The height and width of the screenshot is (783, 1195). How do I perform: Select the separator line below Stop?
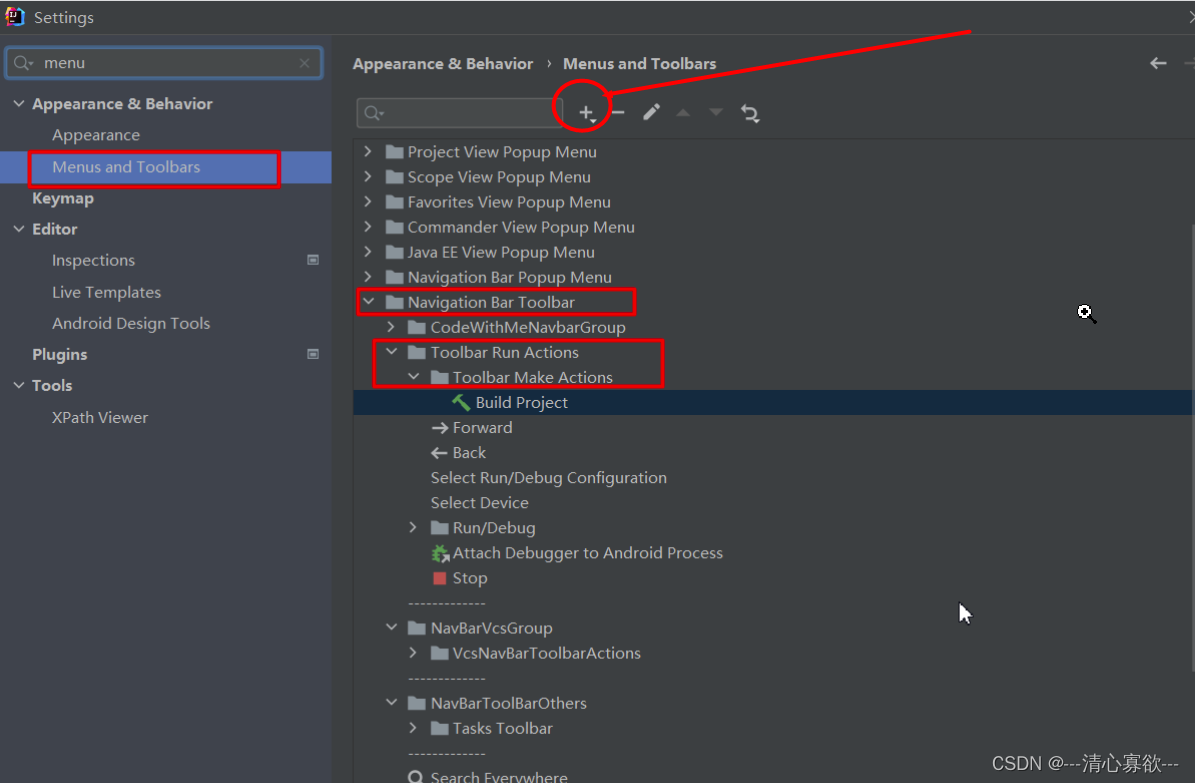447,603
